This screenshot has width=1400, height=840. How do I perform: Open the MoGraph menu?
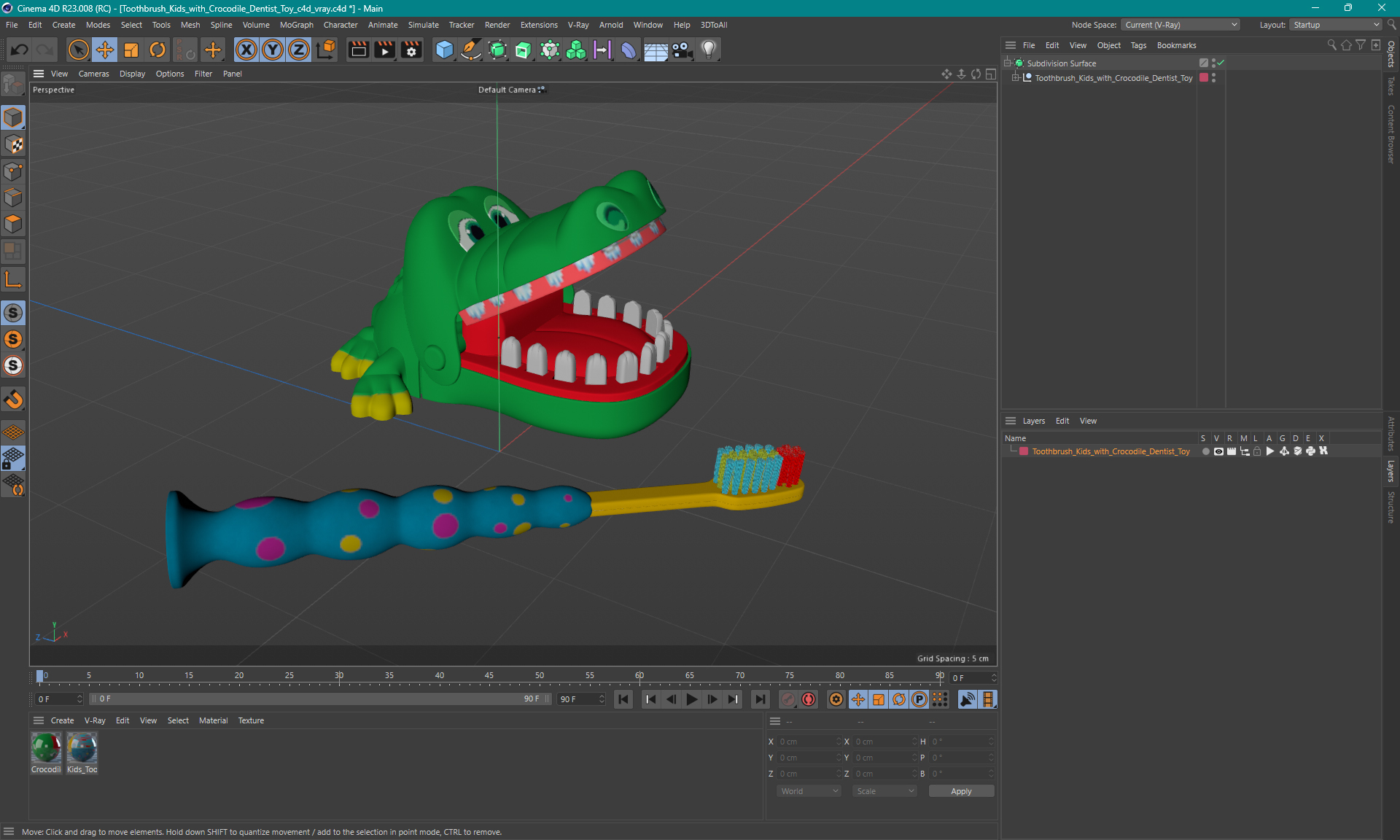click(296, 25)
